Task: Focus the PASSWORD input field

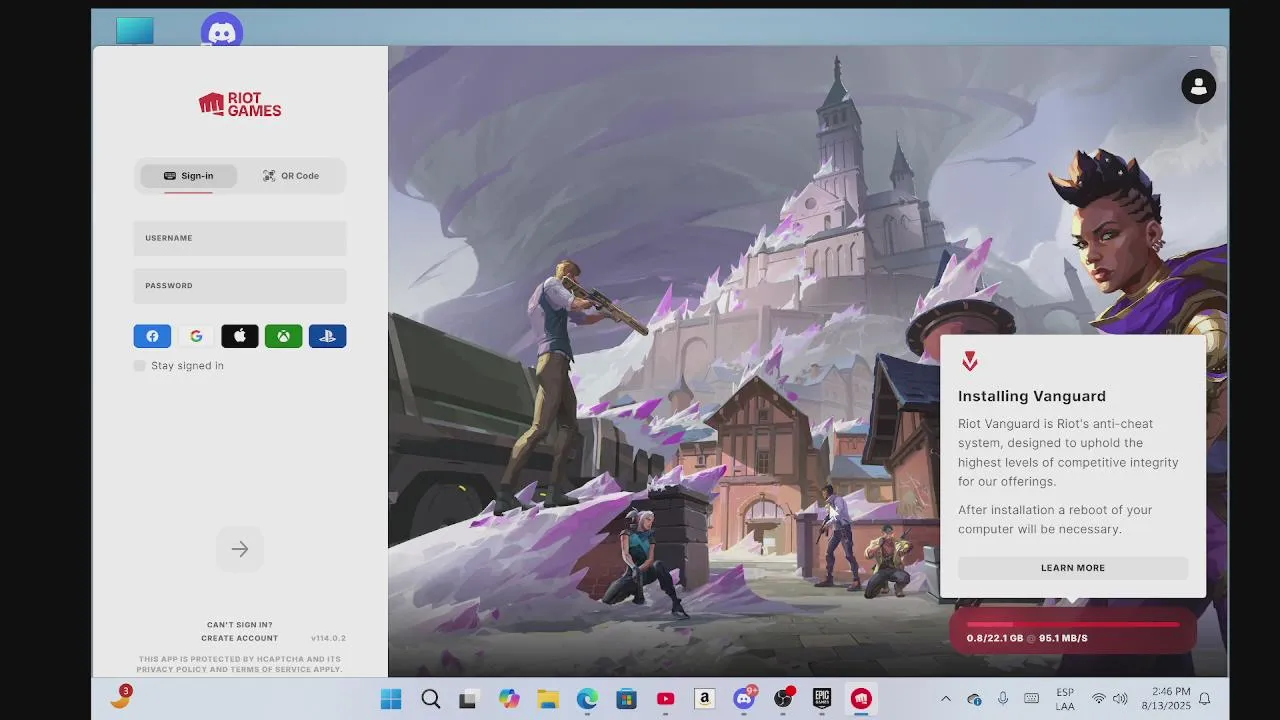Action: (240, 286)
